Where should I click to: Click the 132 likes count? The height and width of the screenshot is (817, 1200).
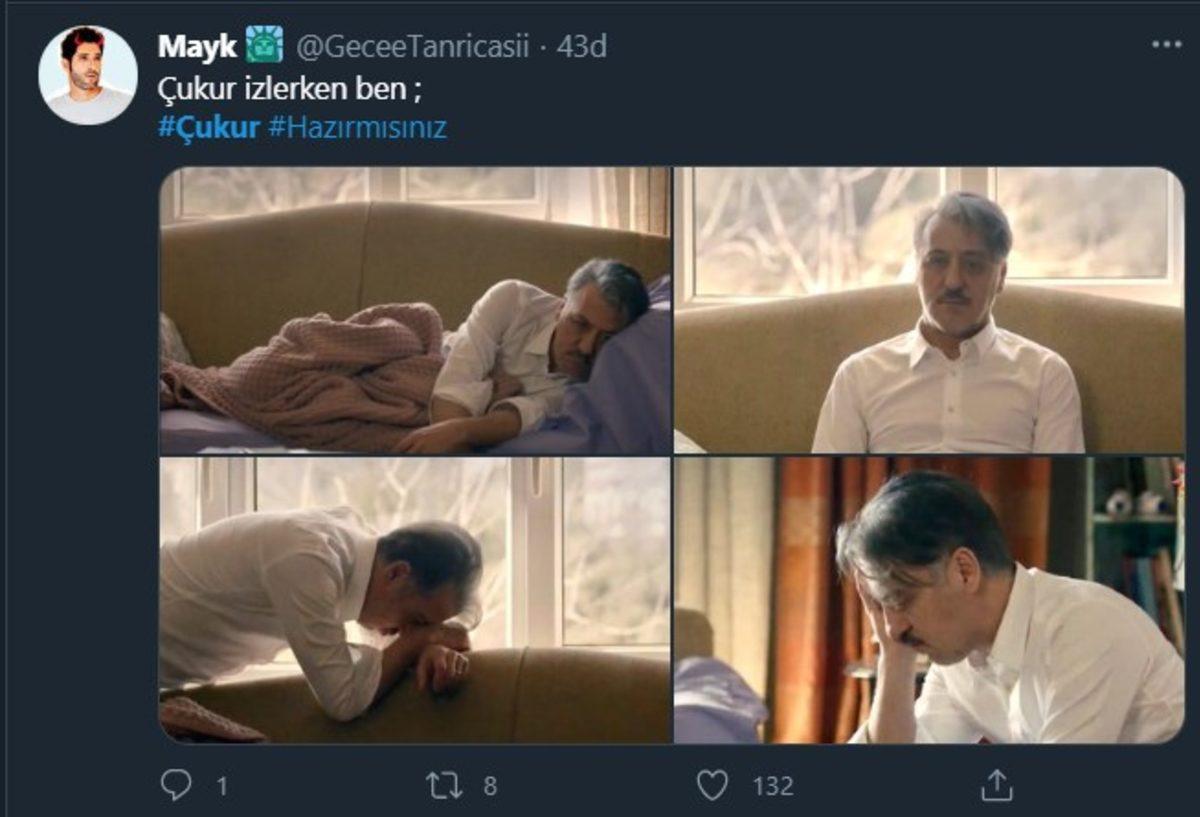[773, 786]
